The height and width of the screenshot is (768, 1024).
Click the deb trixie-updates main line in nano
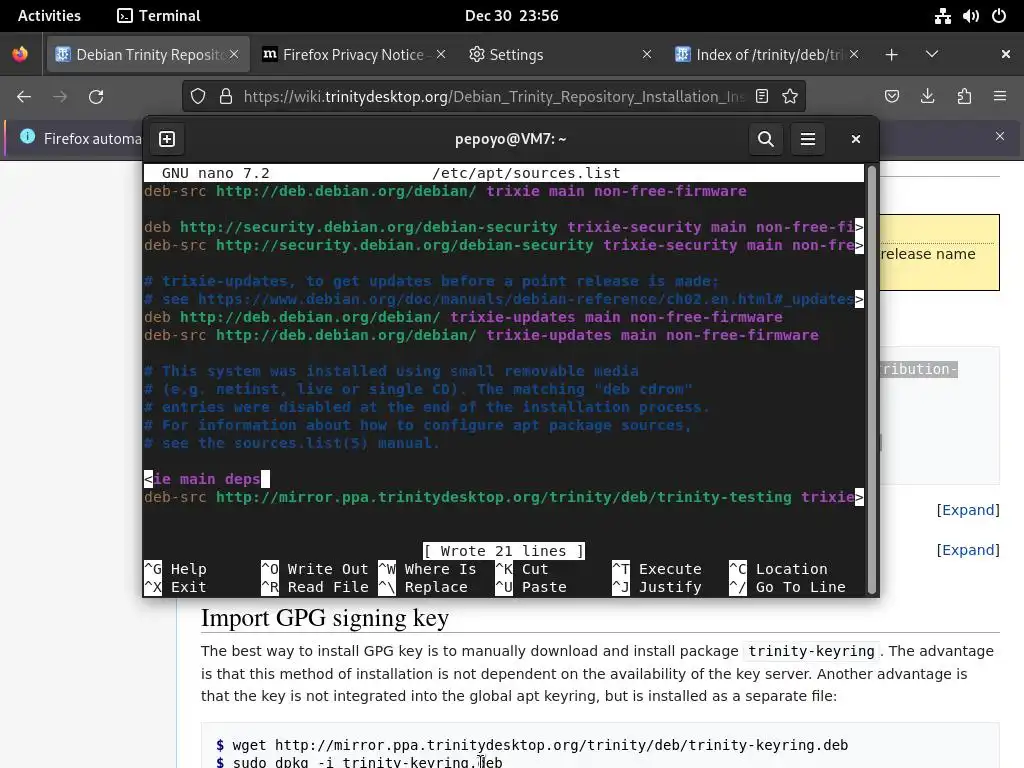click(x=463, y=317)
